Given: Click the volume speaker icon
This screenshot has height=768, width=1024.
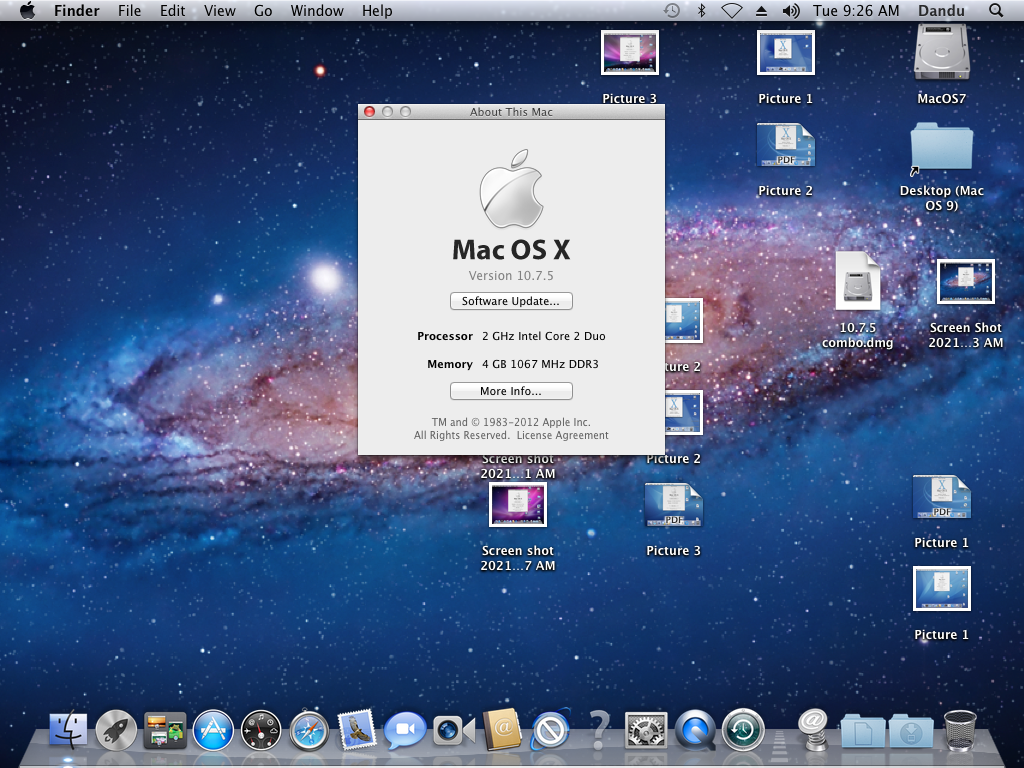Looking at the screenshot, I should pos(791,10).
